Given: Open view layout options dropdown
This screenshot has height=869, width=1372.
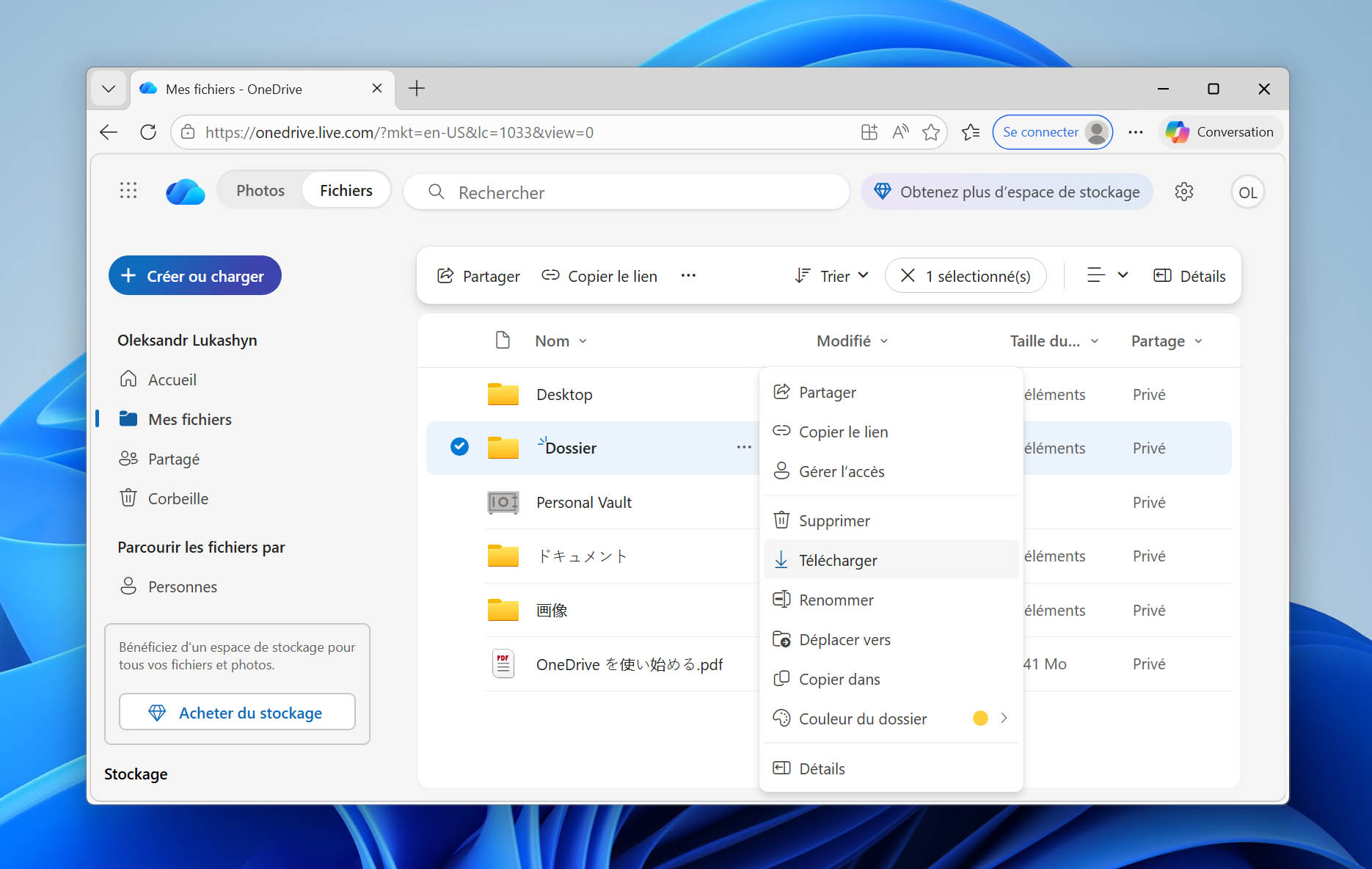Looking at the screenshot, I should [1107, 275].
